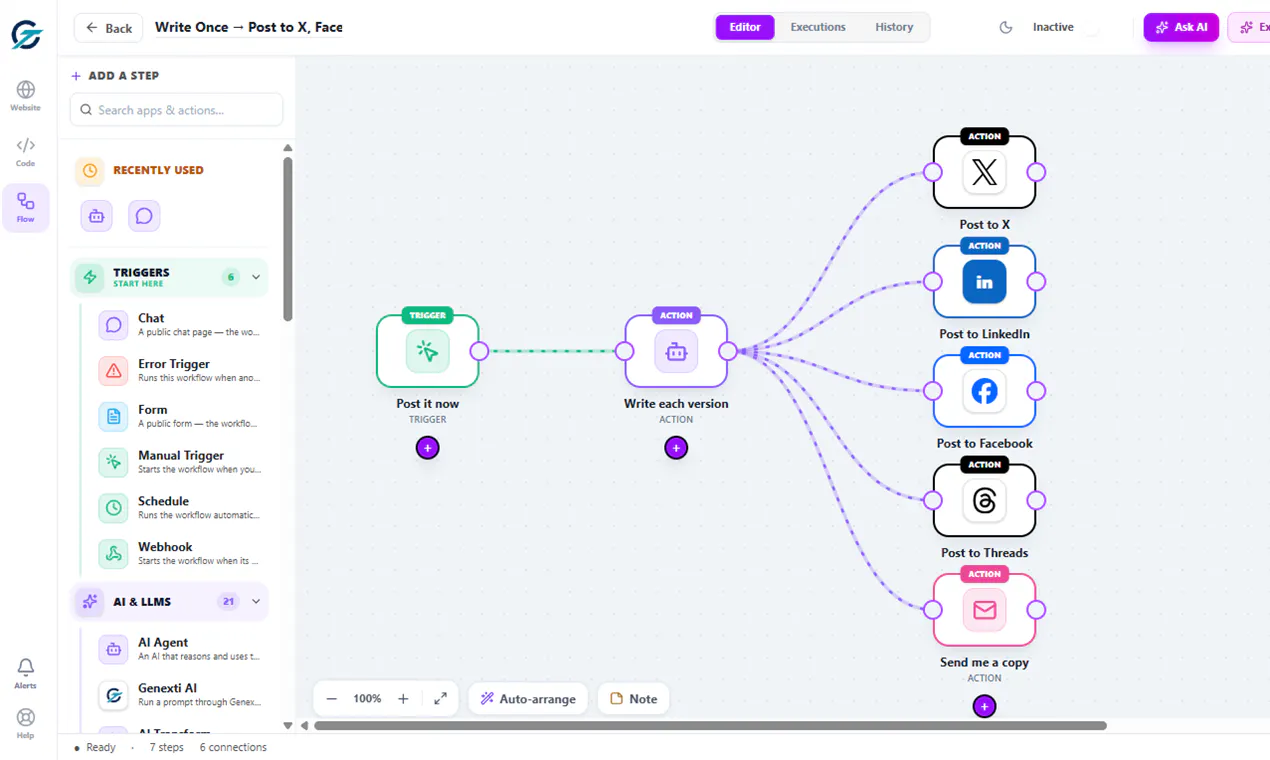Zoom in the canvas with plus
This screenshot has height=760, width=1270.
(x=403, y=699)
